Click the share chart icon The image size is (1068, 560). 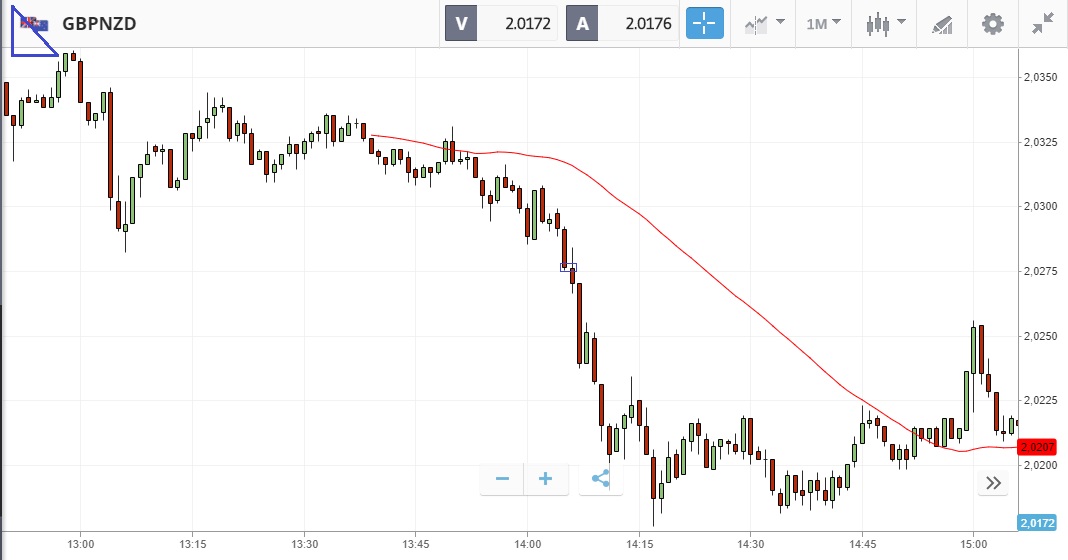601,479
